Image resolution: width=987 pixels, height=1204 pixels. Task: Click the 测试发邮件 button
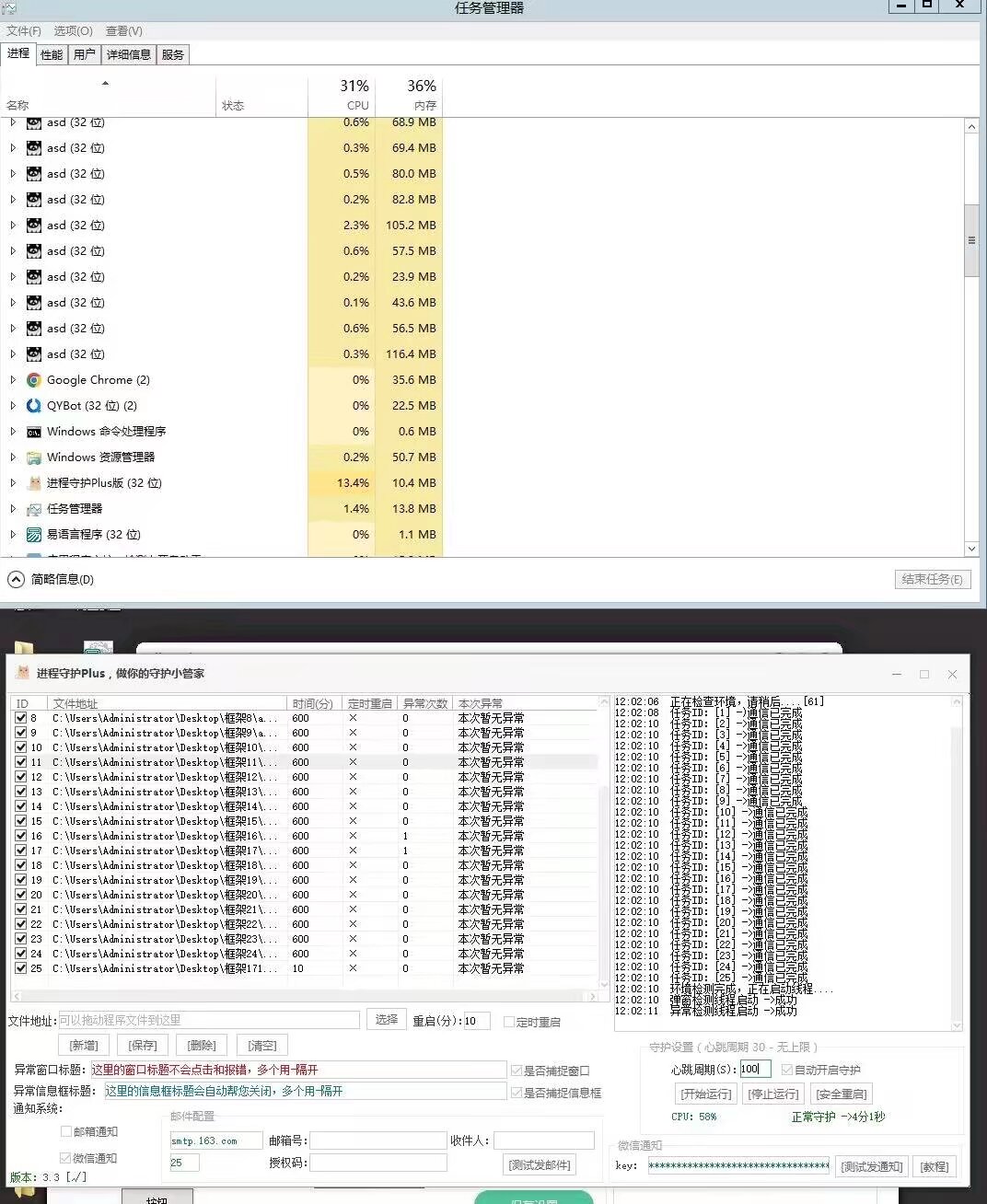pos(540,1164)
